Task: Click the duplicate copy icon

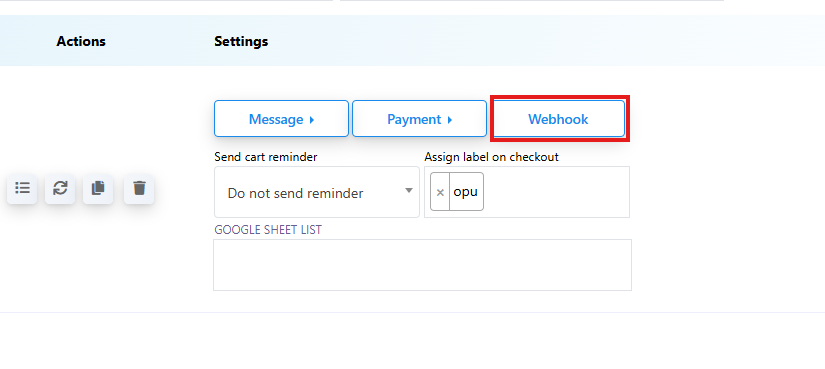Action: [x=98, y=188]
